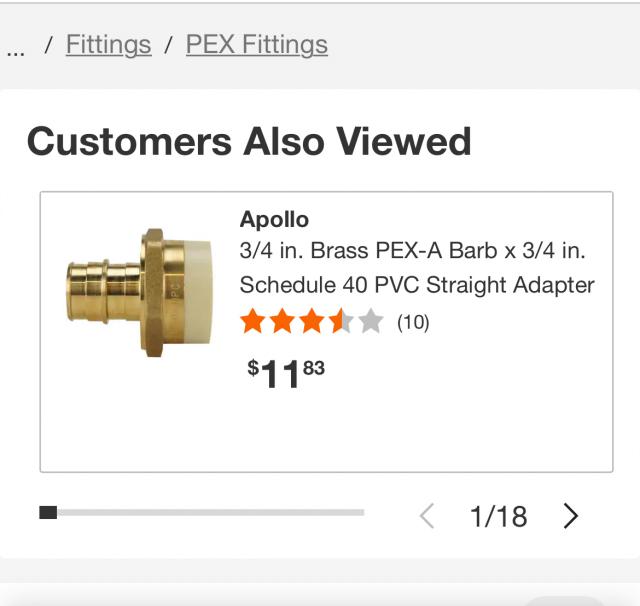Go to next carousel product
Image resolution: width=640 pixels, height=606 pixels.
coord(571,516)
